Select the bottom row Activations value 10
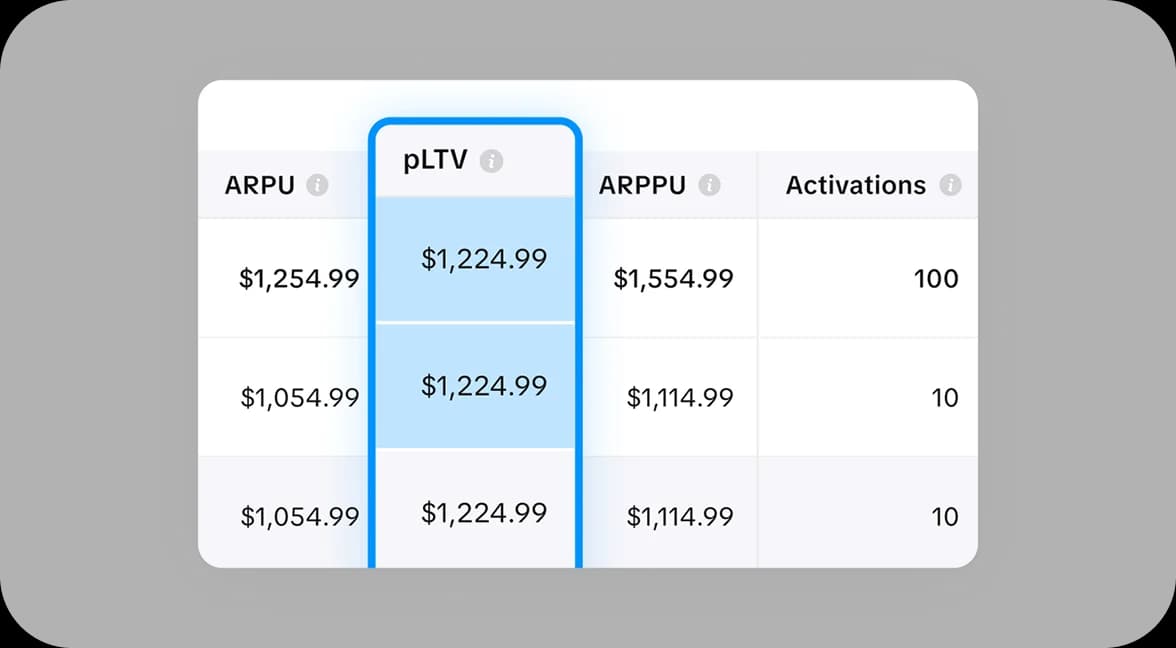The height and width of the screenshot is (648, 1176). 945,516
